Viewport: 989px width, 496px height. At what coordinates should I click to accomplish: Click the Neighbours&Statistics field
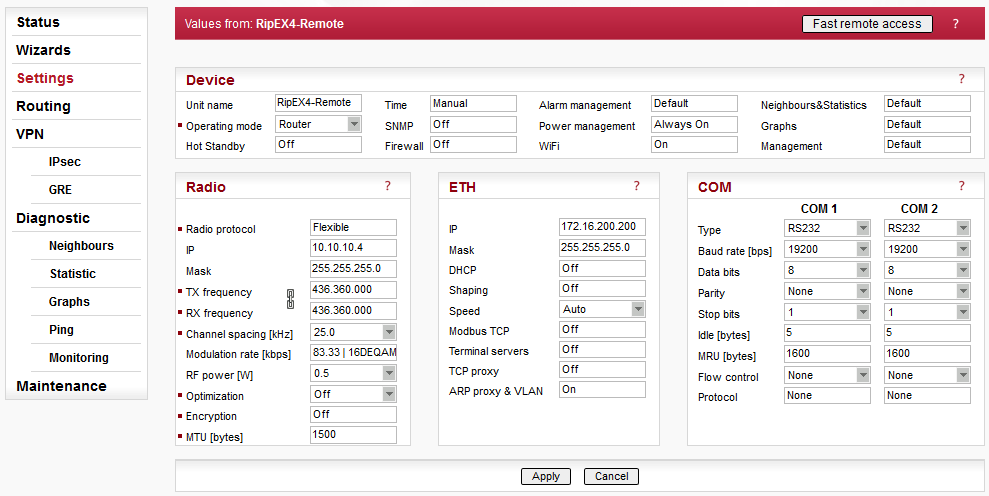927,103
